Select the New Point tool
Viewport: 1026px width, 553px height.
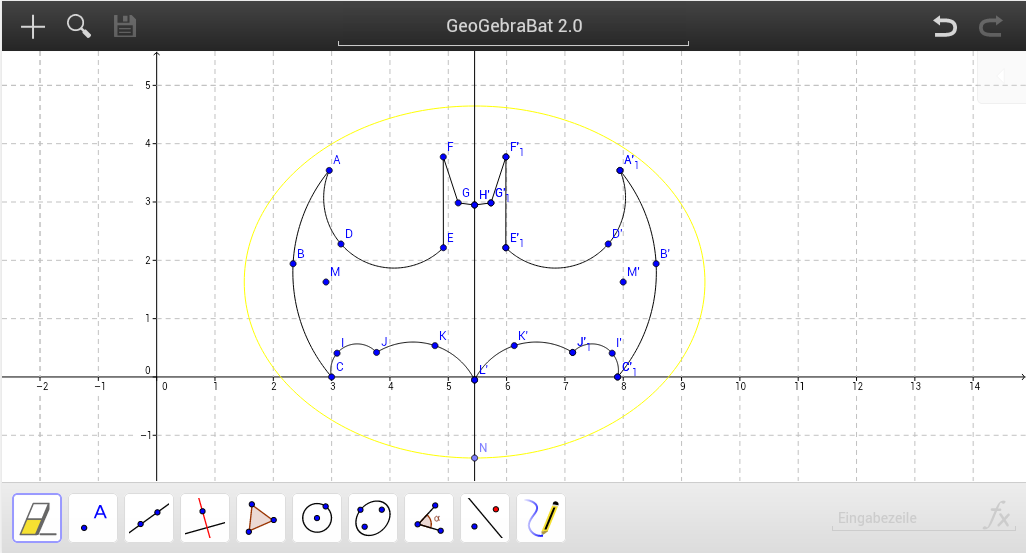click(x=93, y=518)
